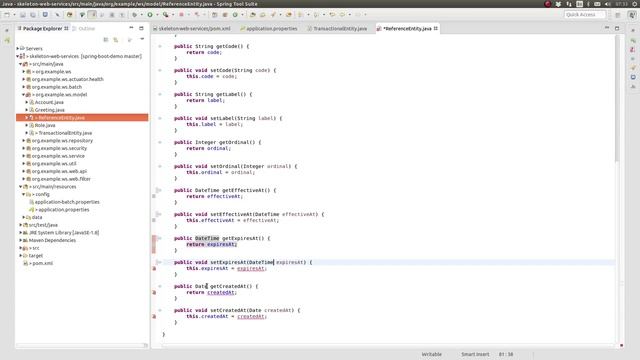Screen dimensions: 640x360
Task: Select Greeting.java in Package Explorer
Action: pyautogui.click(x=49, y=110)
